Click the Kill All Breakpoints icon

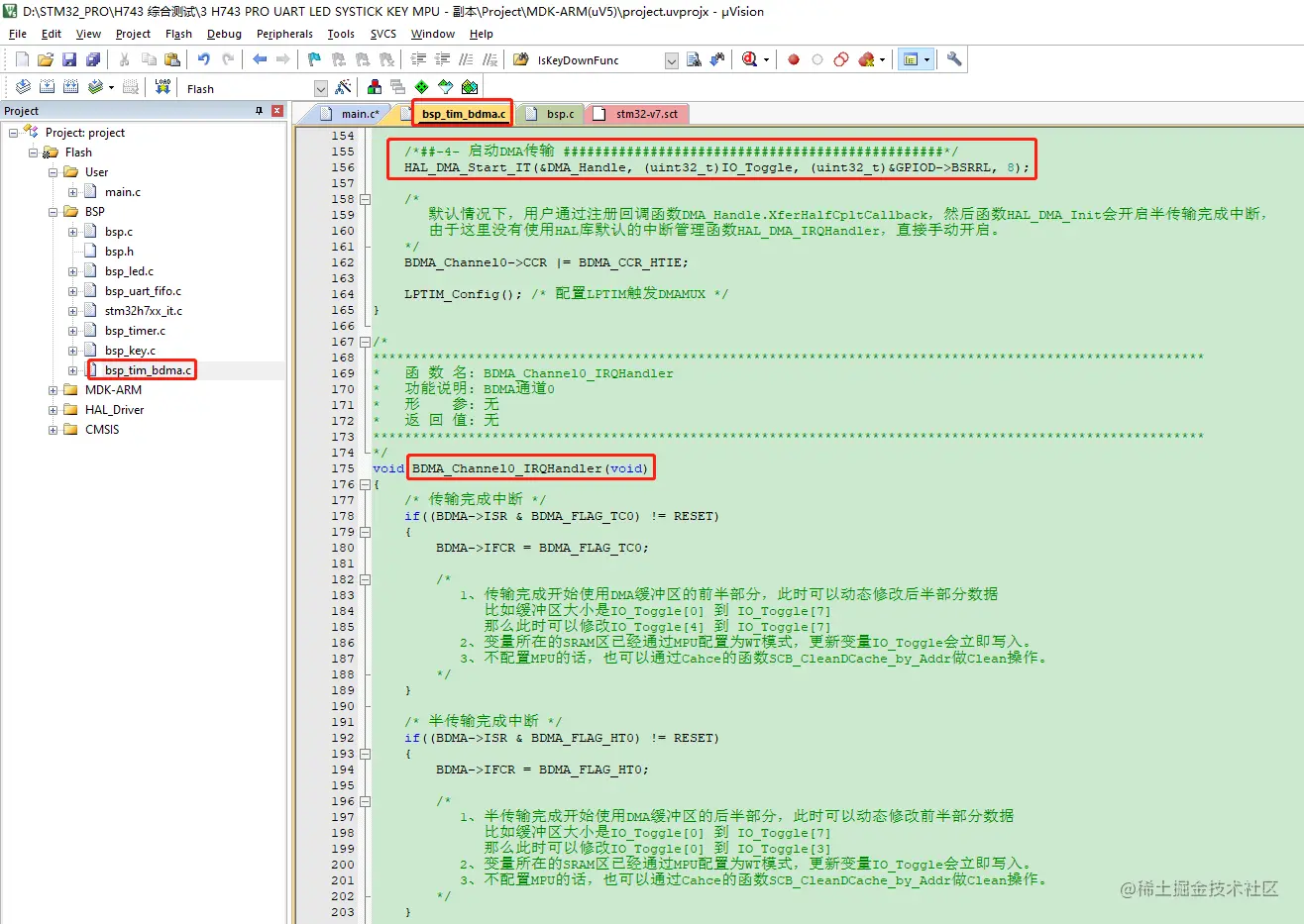(867, 59)
